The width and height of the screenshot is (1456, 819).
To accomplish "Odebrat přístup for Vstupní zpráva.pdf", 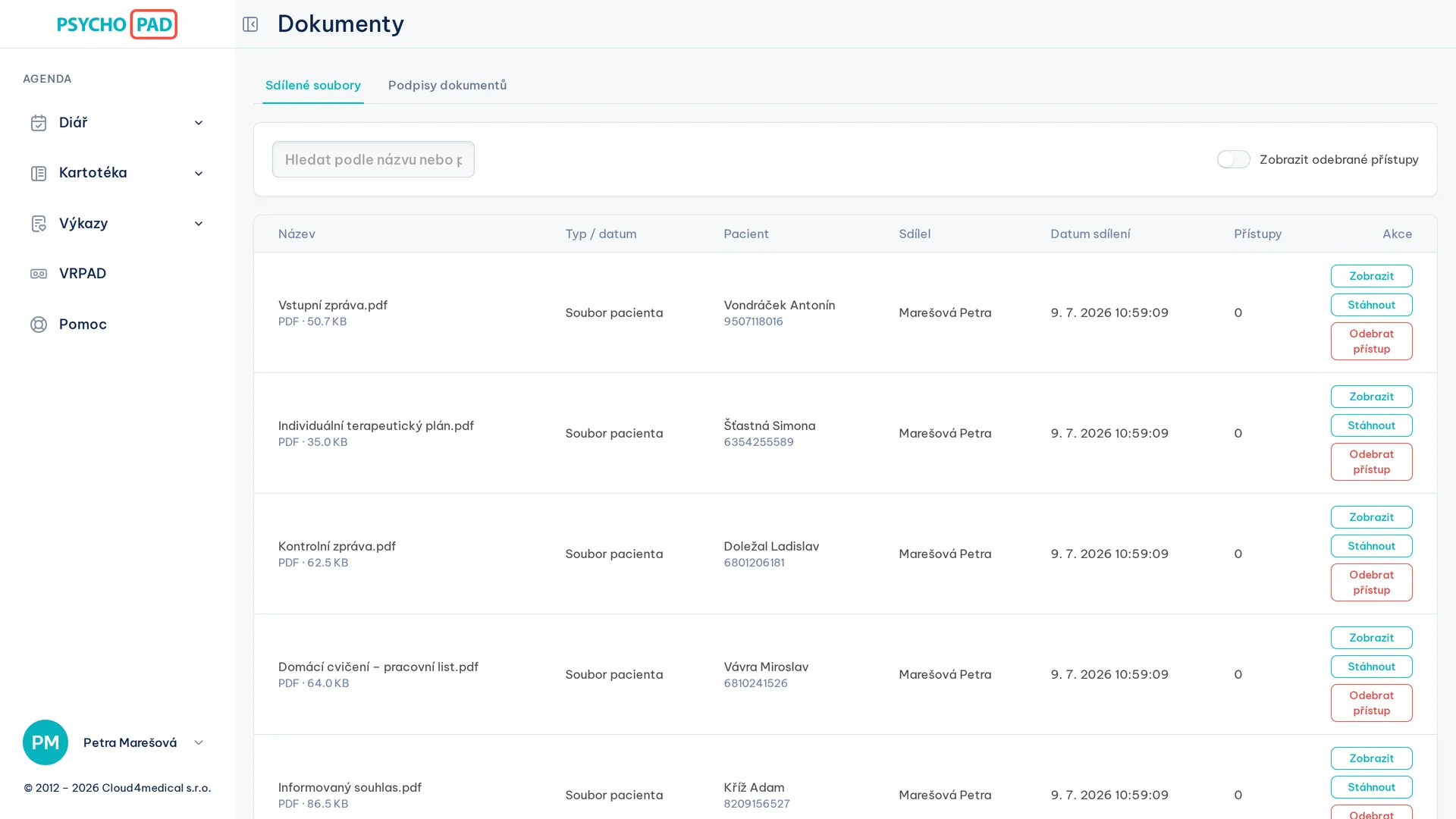I will click(x=1371, y=341).
